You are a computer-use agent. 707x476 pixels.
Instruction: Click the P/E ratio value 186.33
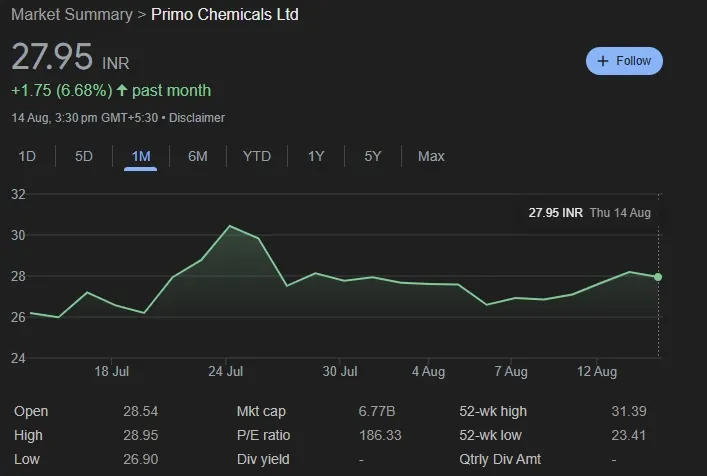[380, 436]
